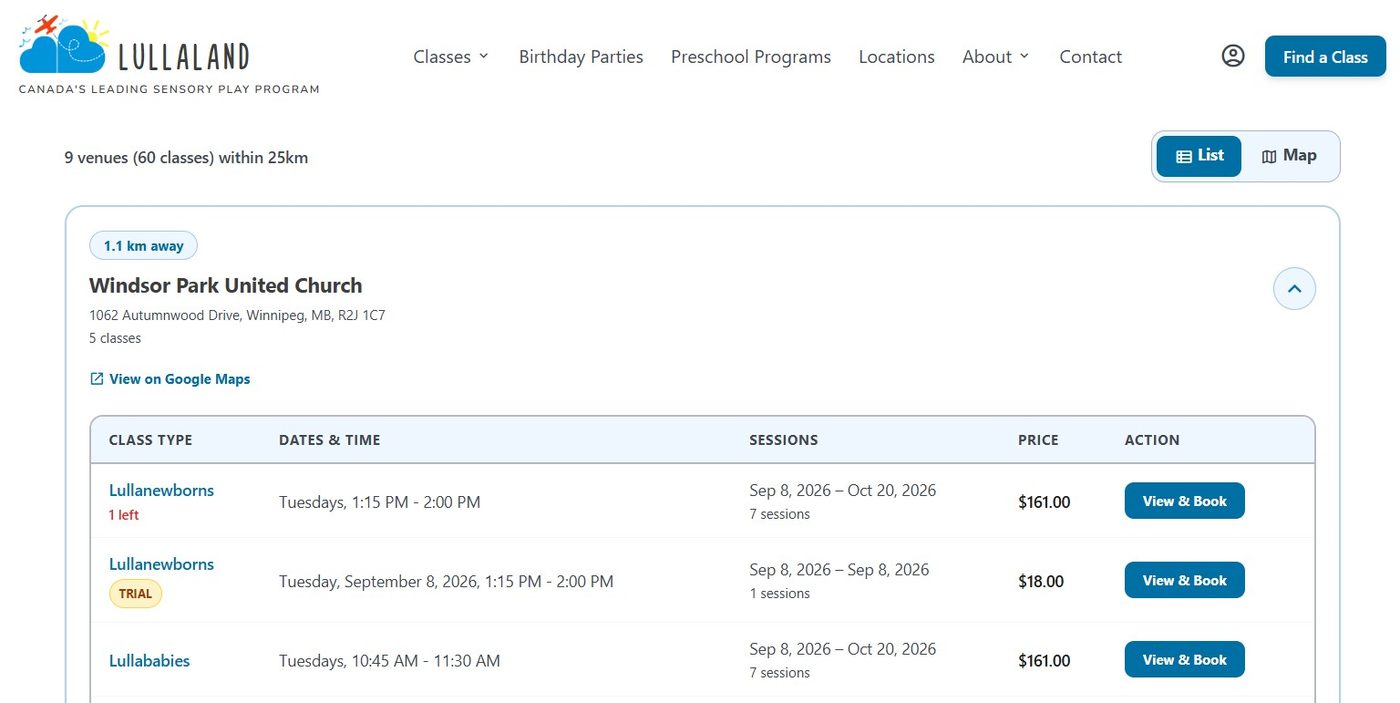The height and width of the screenshot is (703, 1400).
Task: Open the user account icon
Action: click(x=1233, y=56)
